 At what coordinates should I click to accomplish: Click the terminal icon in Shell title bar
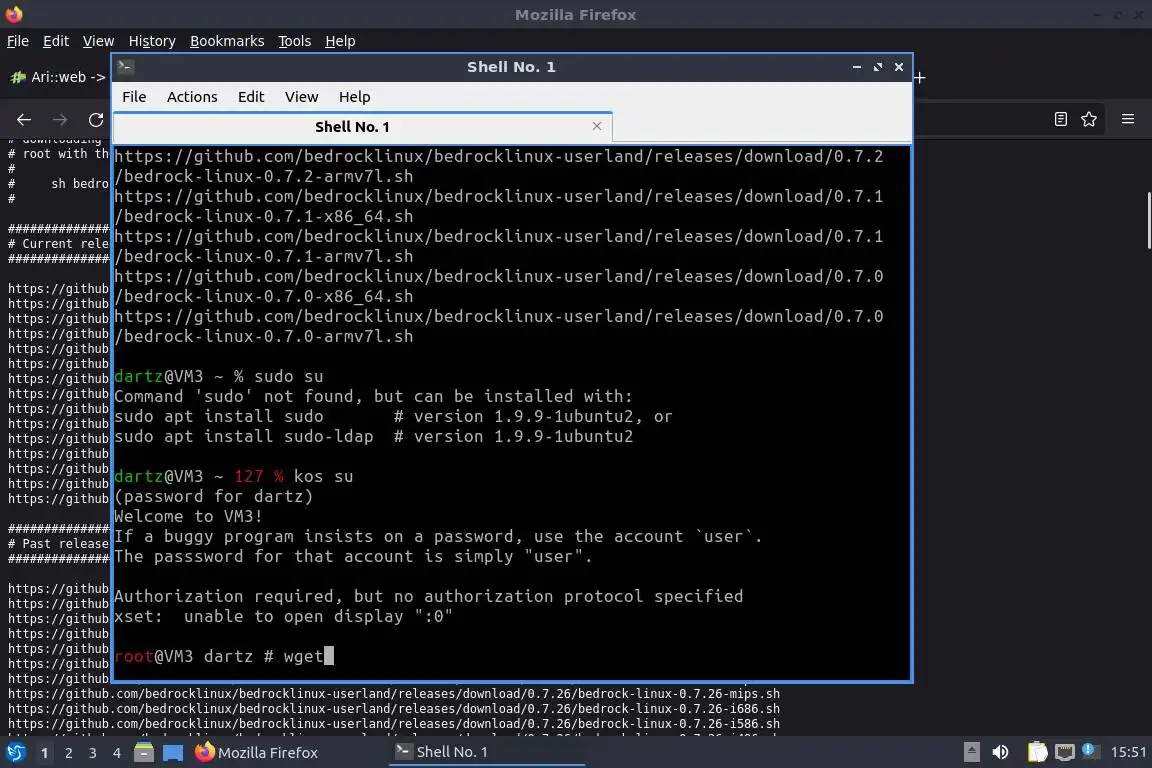tap(125, 67)
